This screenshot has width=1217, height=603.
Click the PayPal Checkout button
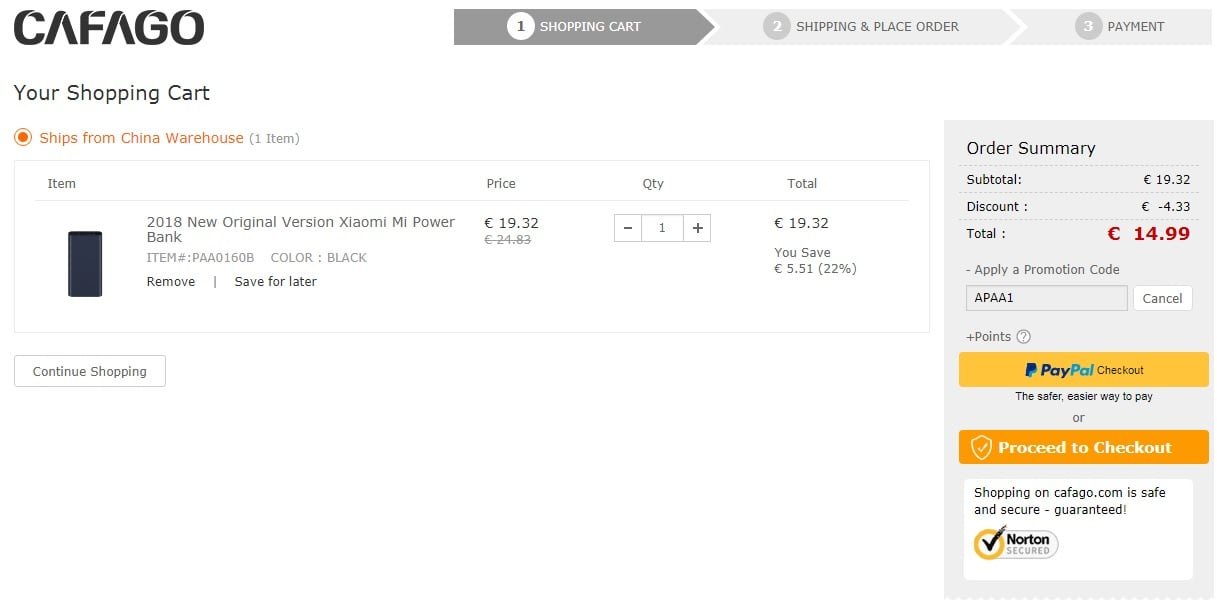[x=1084, y=370]
